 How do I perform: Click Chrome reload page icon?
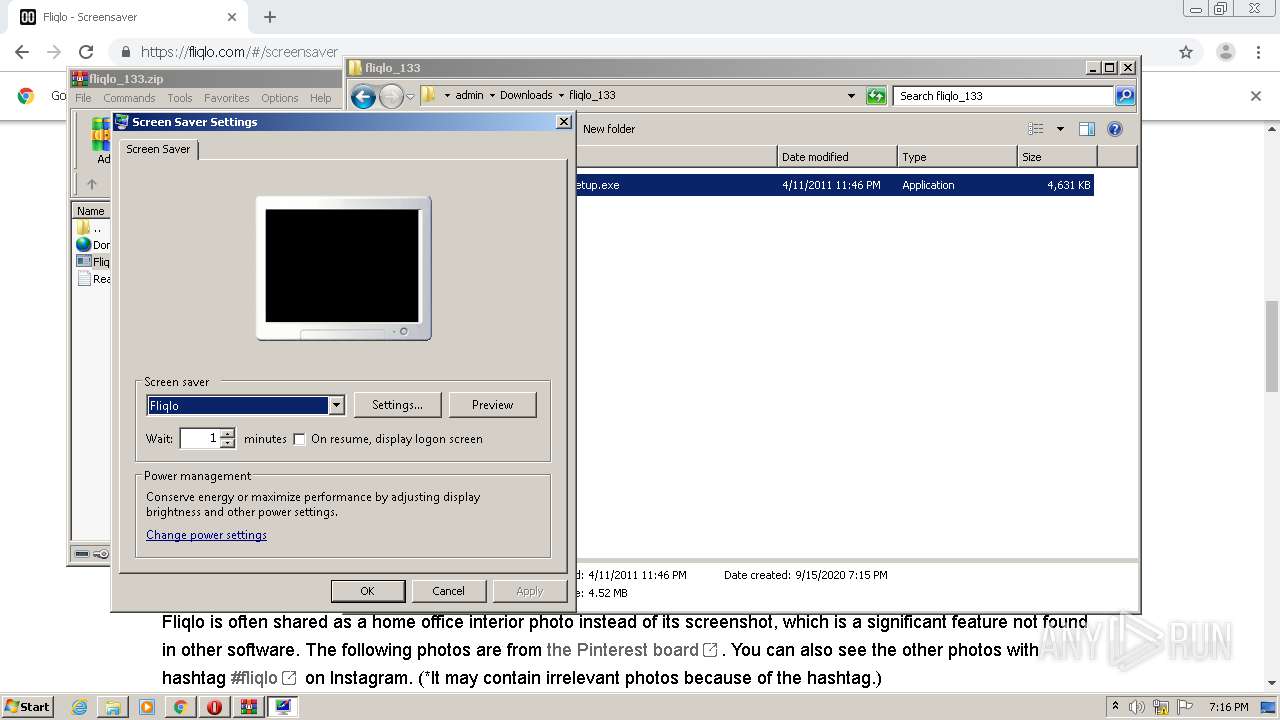[x=86, y=52]
